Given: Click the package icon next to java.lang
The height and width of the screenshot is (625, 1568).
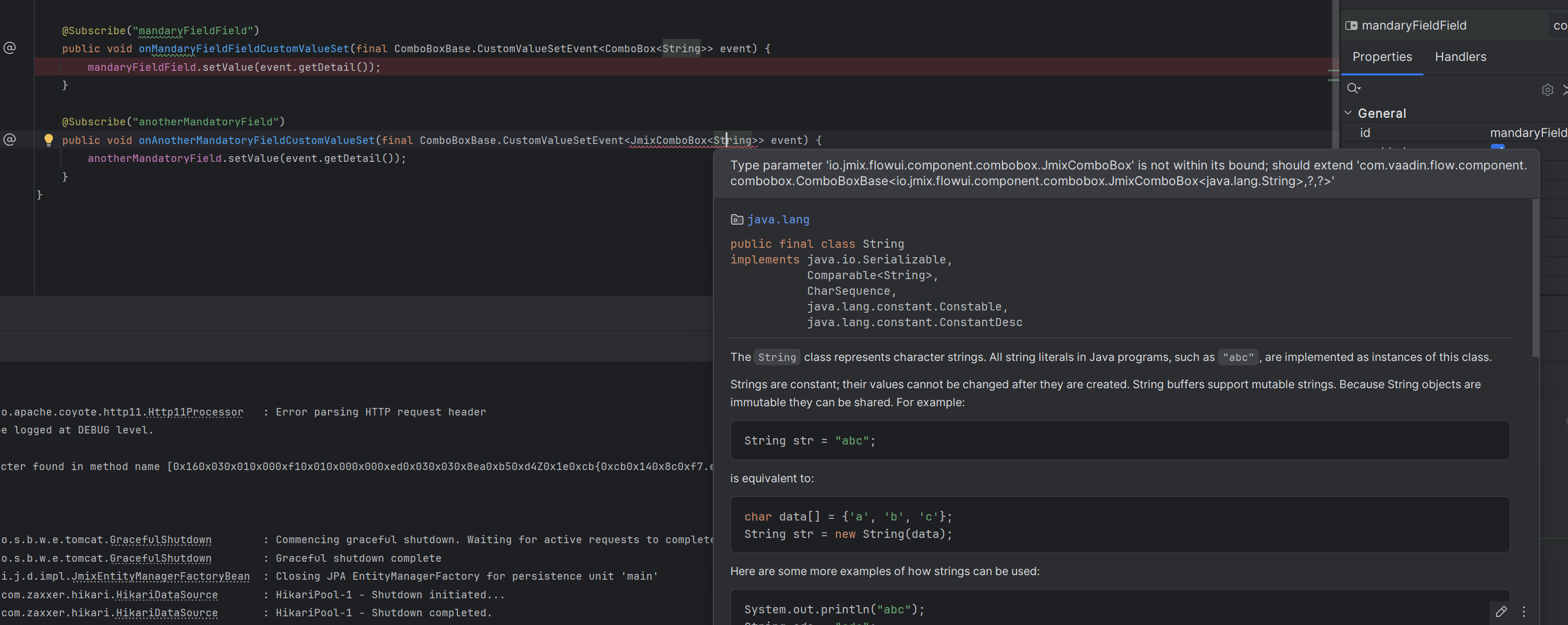Looking at the screenshot, I should click(x=737, y=220).
